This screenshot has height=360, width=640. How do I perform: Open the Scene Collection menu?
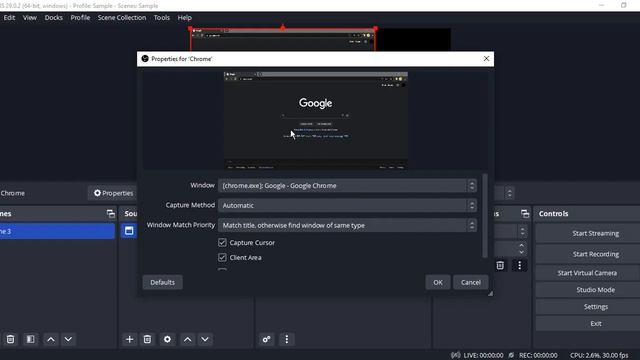pyautogui.click(x=122, y=18)
